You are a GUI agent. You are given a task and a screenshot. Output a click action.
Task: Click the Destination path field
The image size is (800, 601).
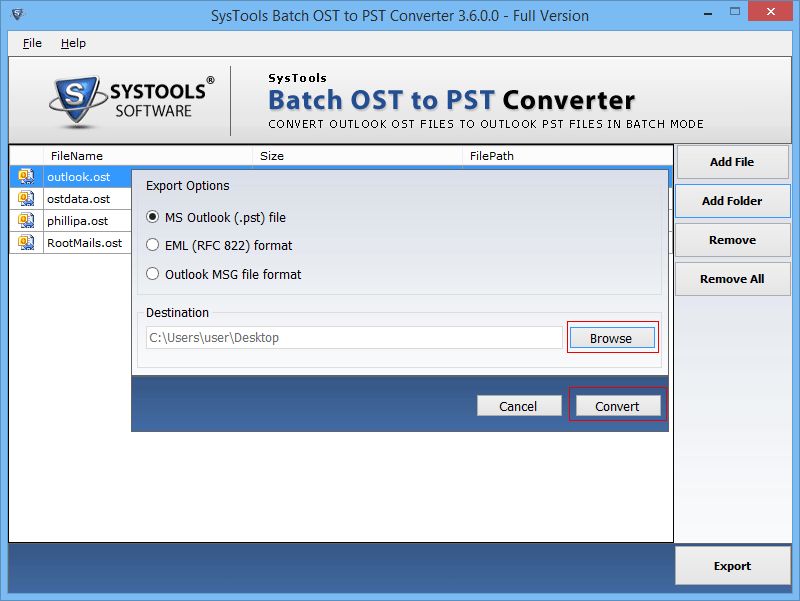coord(354,338)
